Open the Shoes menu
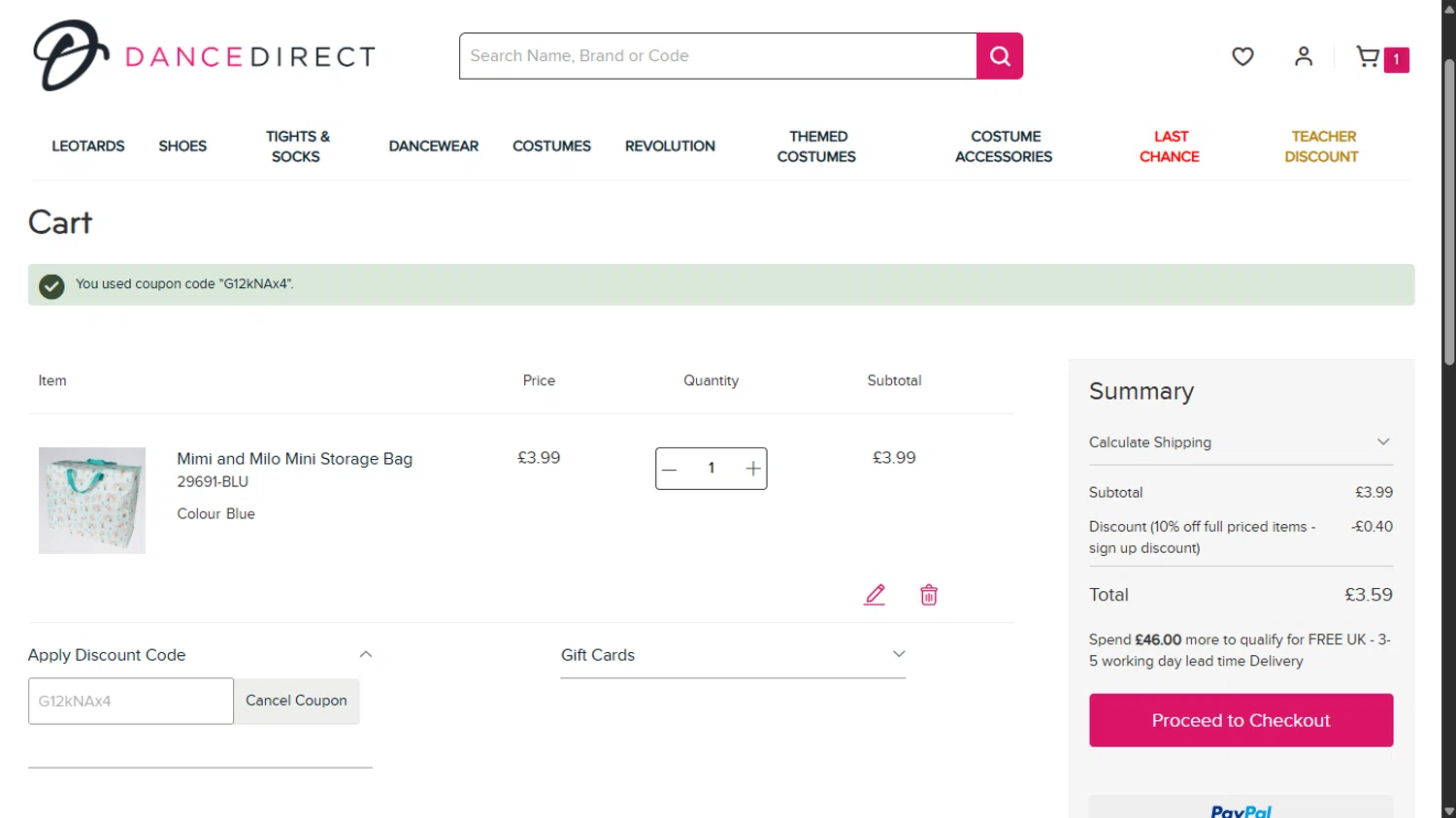The width and height of the screenshot is (1456, 818). [182, 147]
